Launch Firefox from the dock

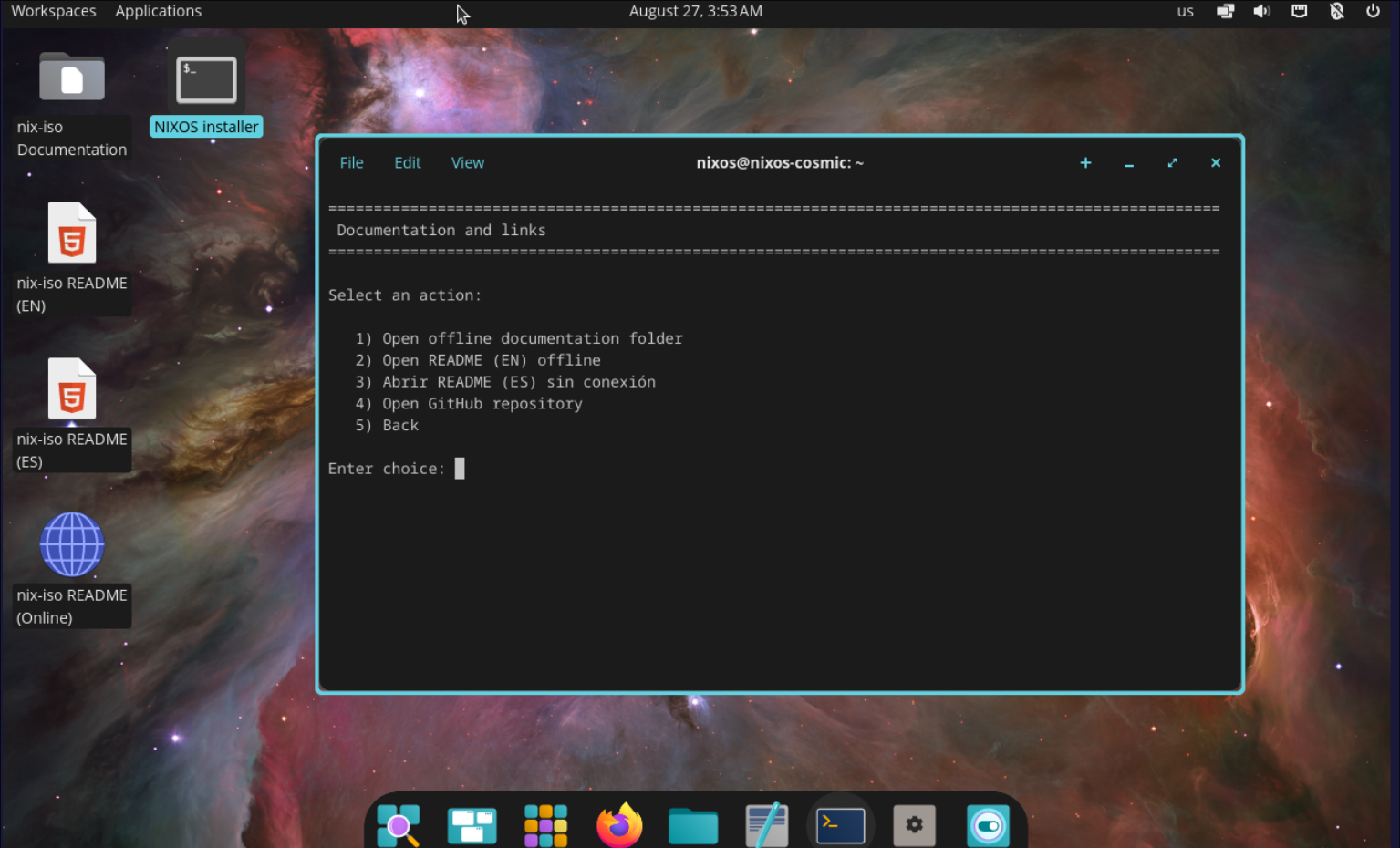click(619, 825)
